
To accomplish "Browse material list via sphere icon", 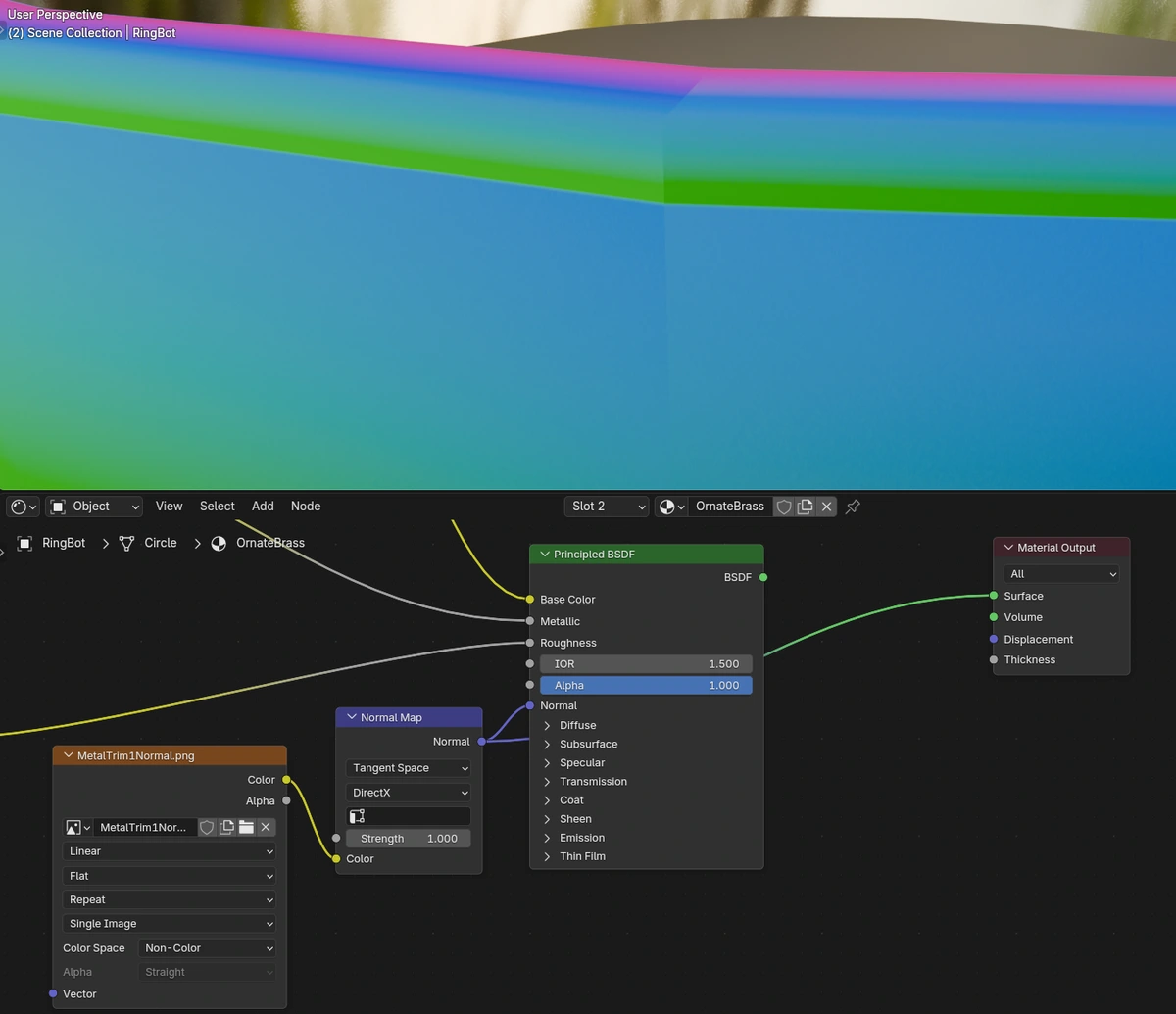I will [x=671, y=507].
